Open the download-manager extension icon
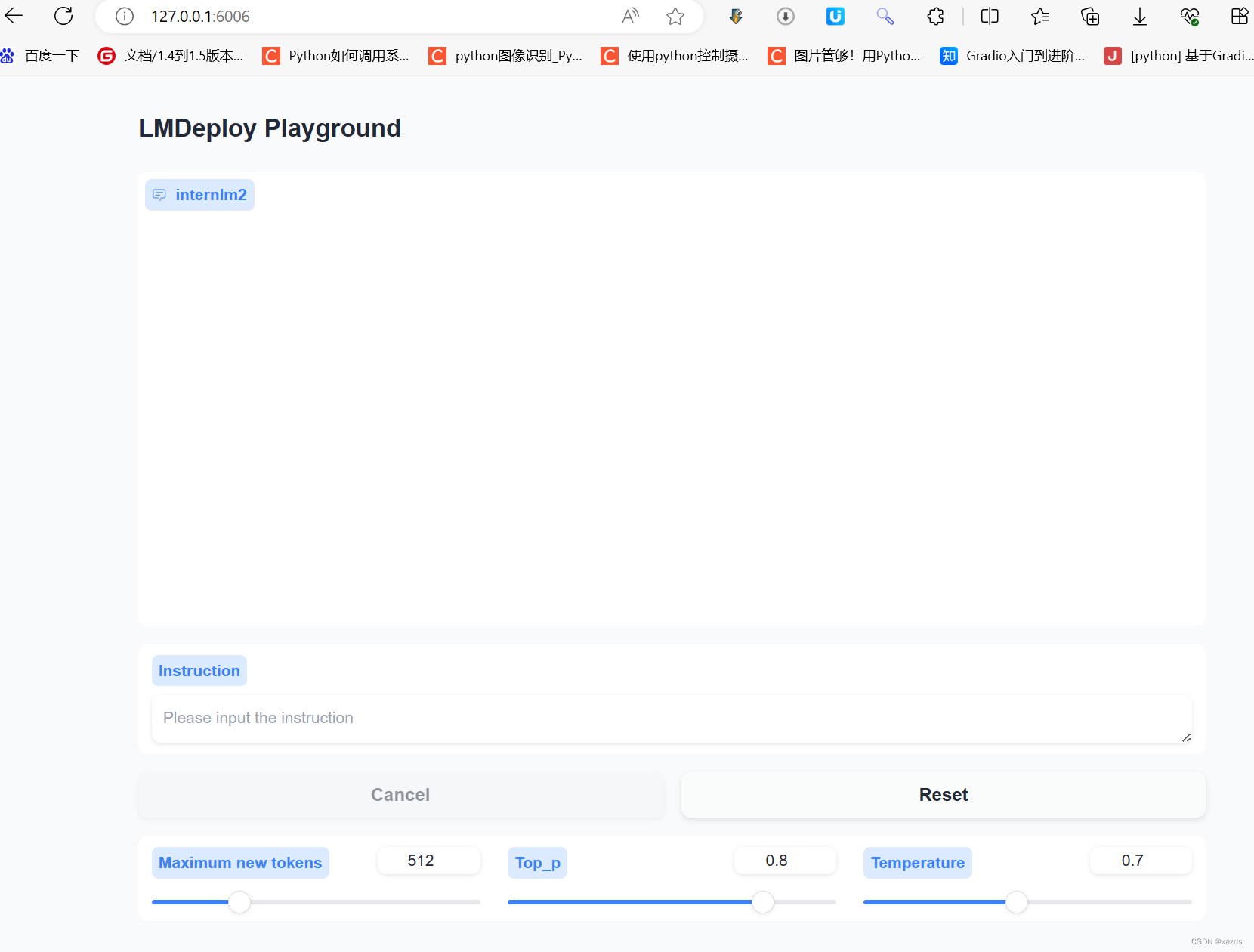The image size is (1254, 952). (786, 17)
